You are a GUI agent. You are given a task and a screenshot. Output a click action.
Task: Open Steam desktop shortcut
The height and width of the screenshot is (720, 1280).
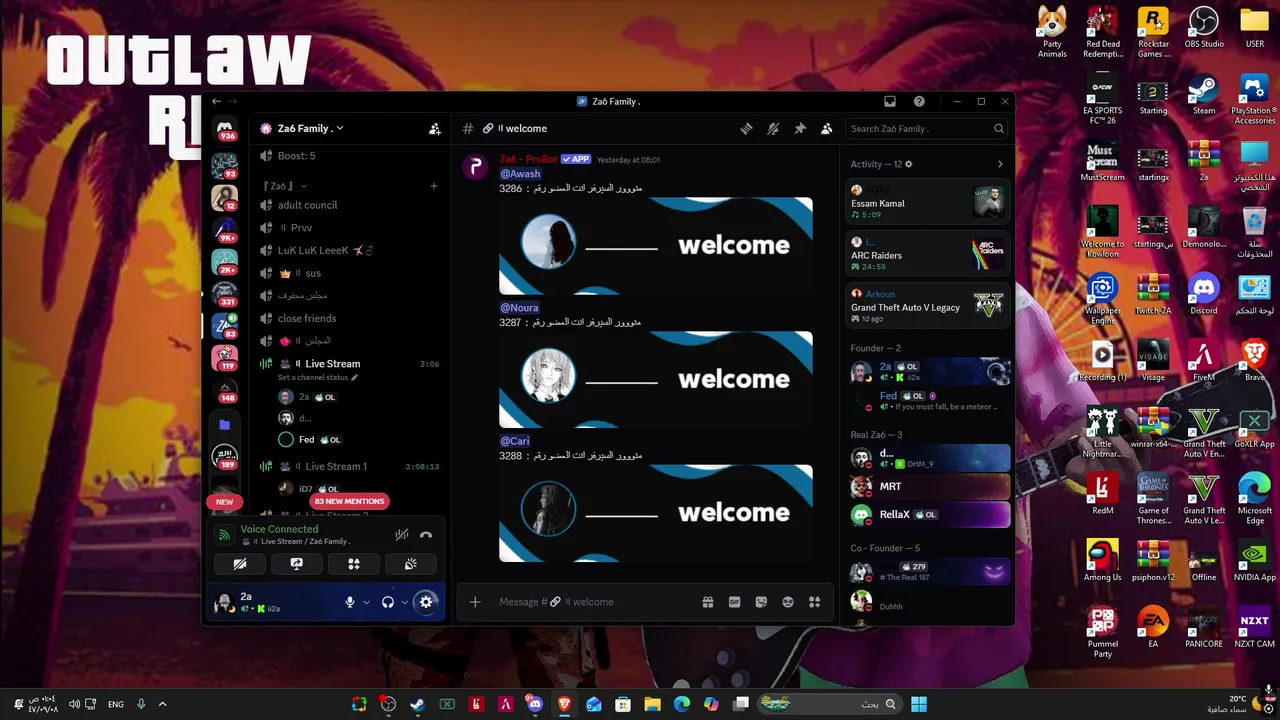pos(1203,95)
